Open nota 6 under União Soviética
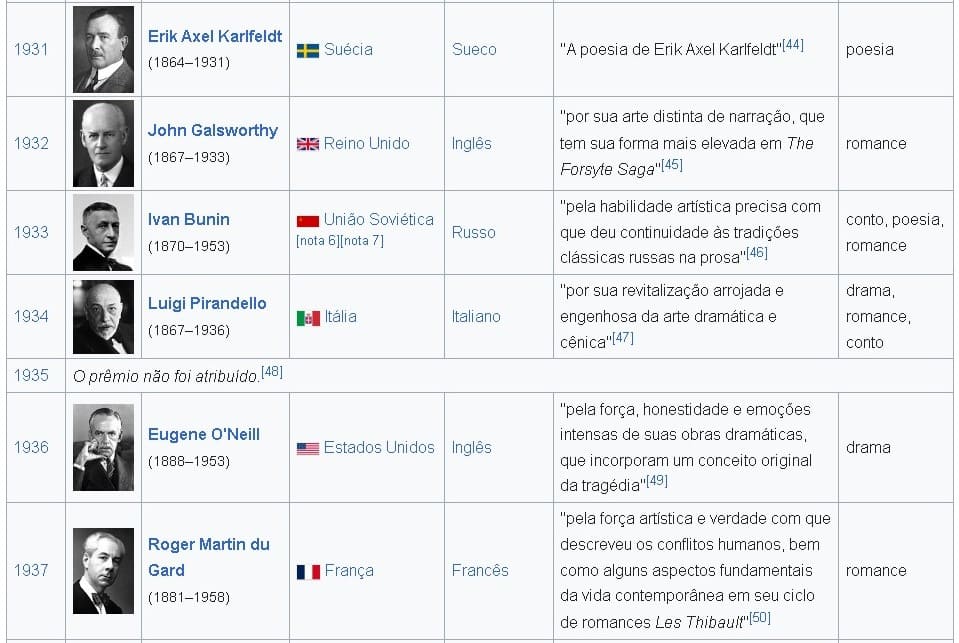Viewport: 959px width, 643px height. tap(318, 240)
